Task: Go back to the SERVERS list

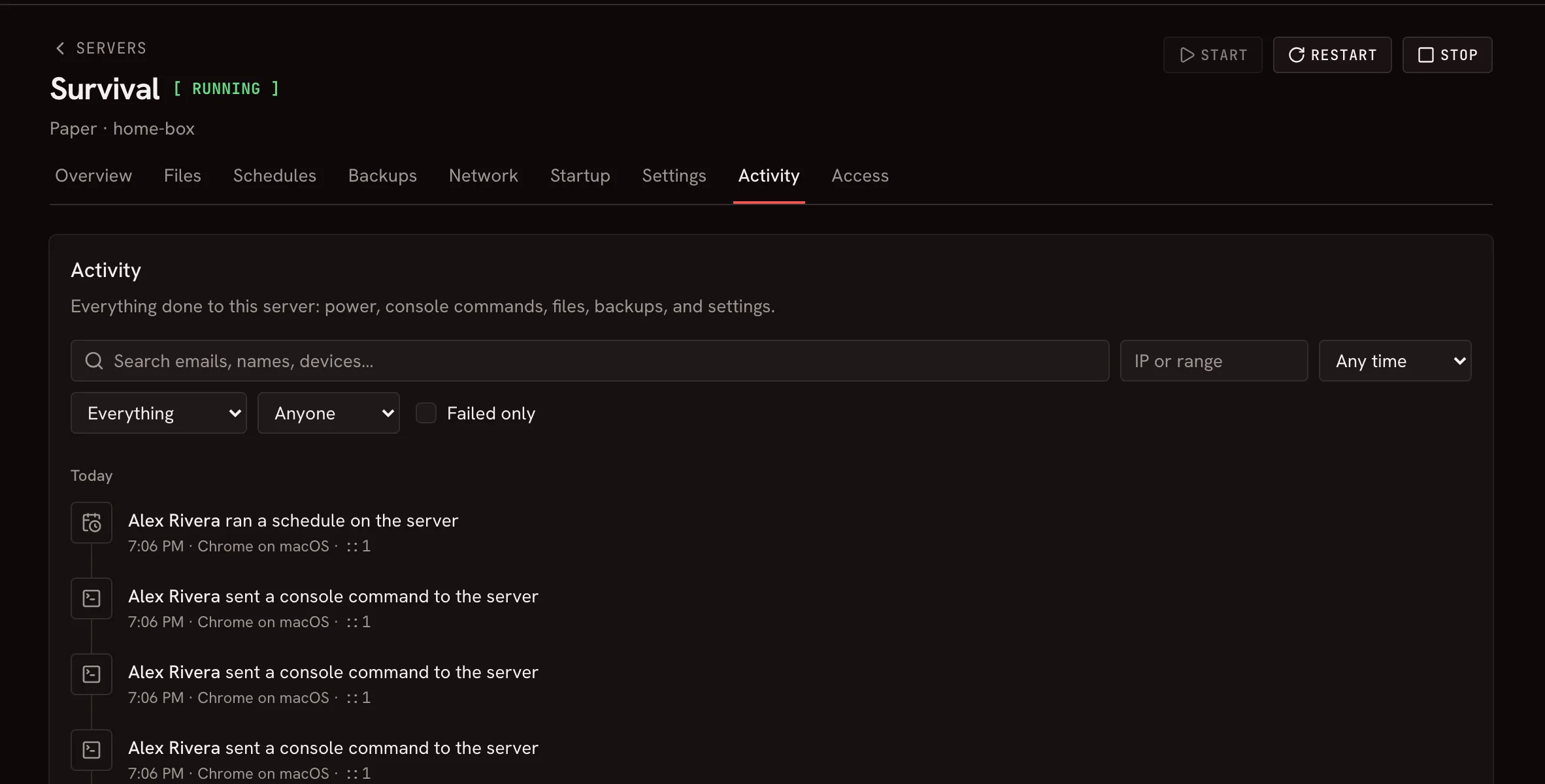Action: click(101, 48)
